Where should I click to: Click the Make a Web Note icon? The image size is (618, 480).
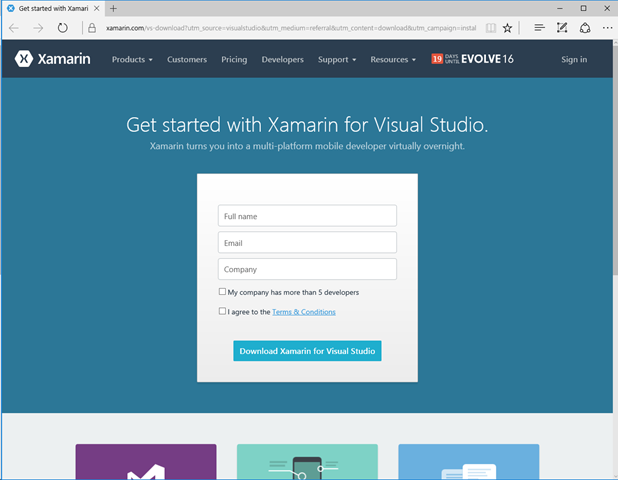562,28
